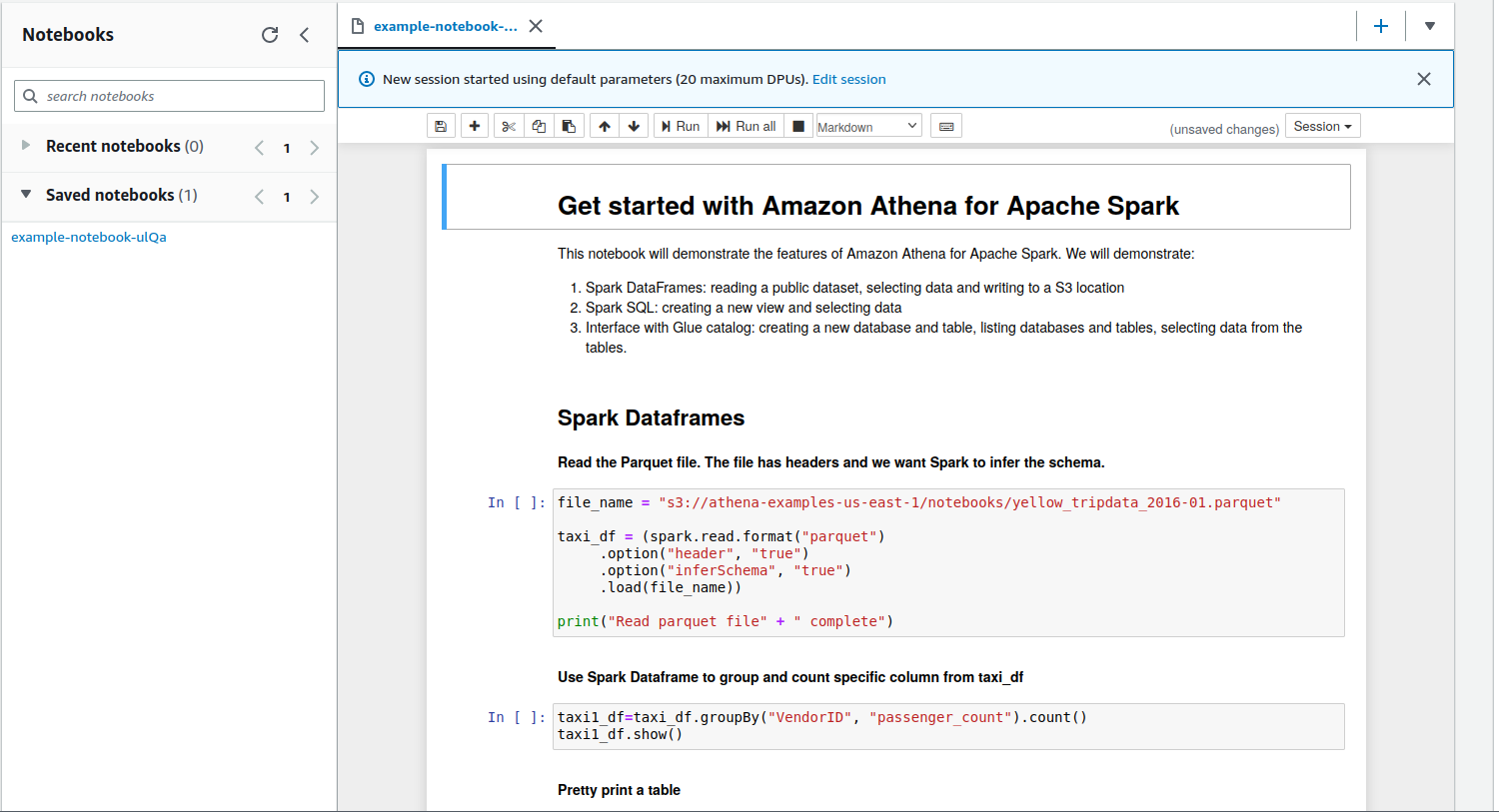The width and height of the screenshot is (1499, 812).
Task: Save the notebook with the floppy icon
Action: (441, 127)
